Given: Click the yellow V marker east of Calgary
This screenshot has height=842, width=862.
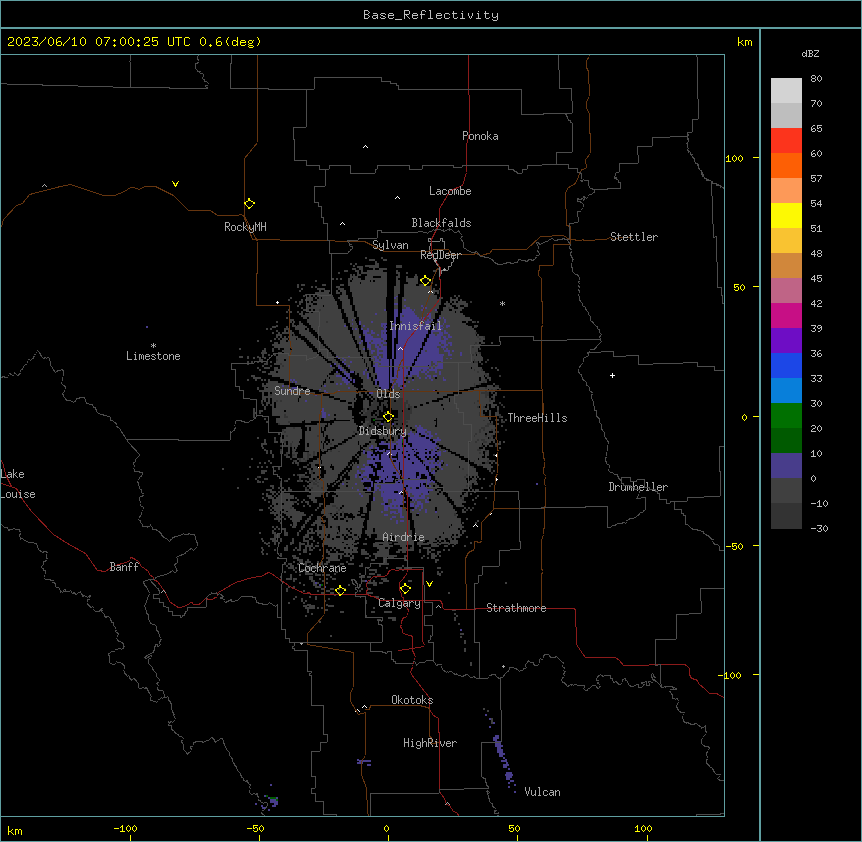Looking at the screenshot, I should pyautogui.click(x=429, y=584).
